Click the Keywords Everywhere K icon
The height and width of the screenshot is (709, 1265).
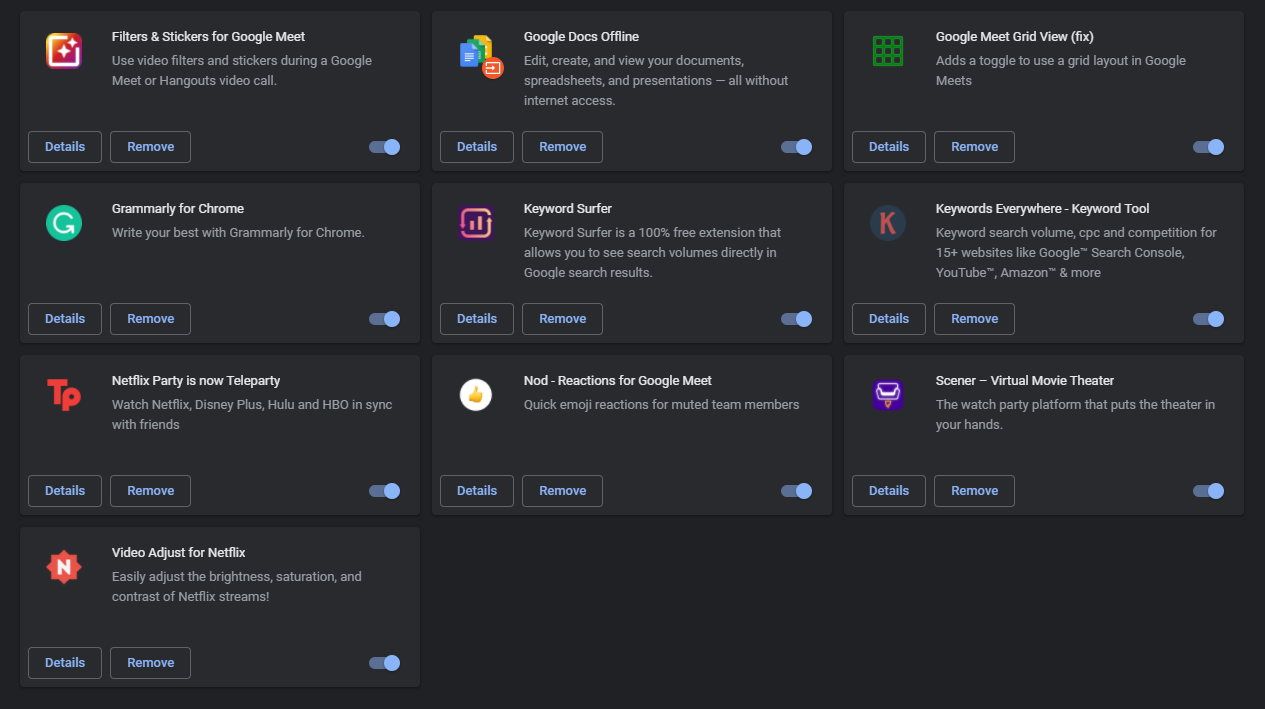(x=888, y=223)
